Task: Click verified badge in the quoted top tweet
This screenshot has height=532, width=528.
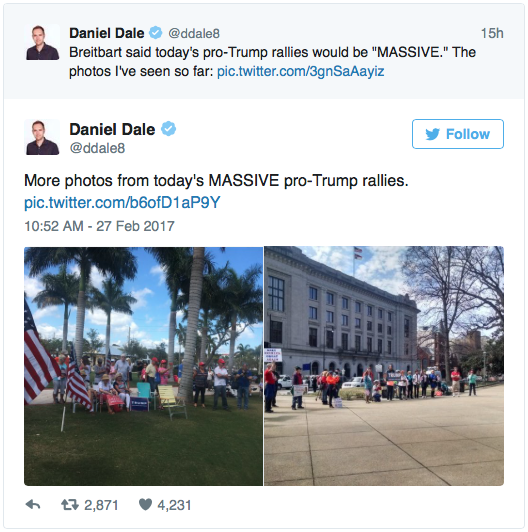Action: pos(156,33)
